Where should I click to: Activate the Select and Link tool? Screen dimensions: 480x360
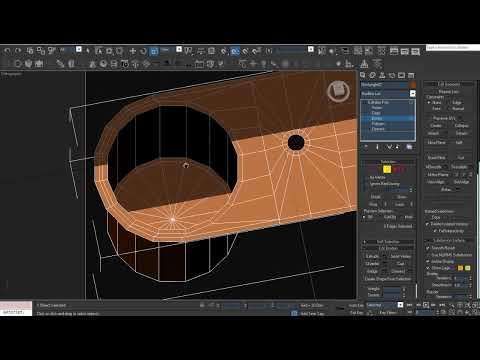click(30, 51)
